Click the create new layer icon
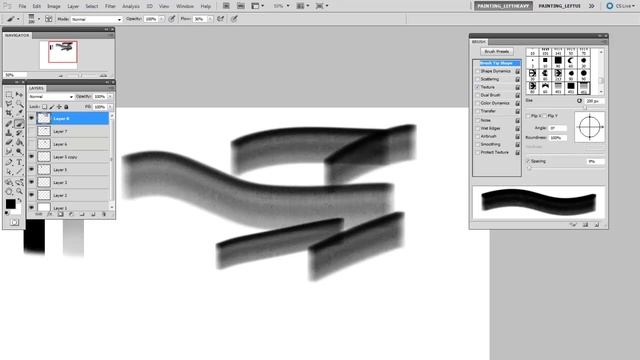The image size is (640, 360). (x=93, y=214)
